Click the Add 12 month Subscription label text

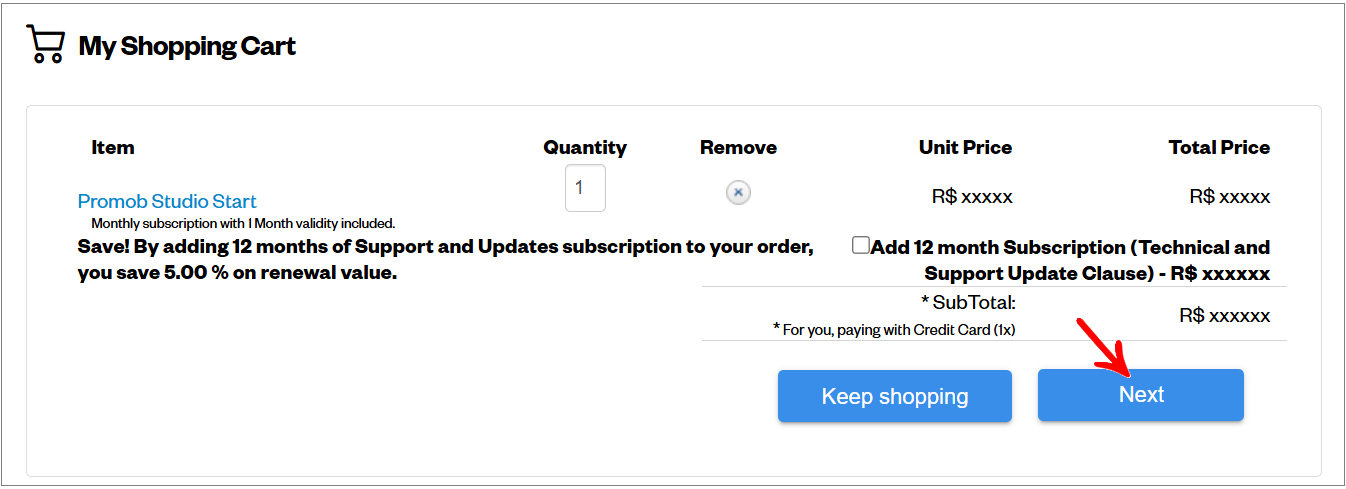point(1070,260)
